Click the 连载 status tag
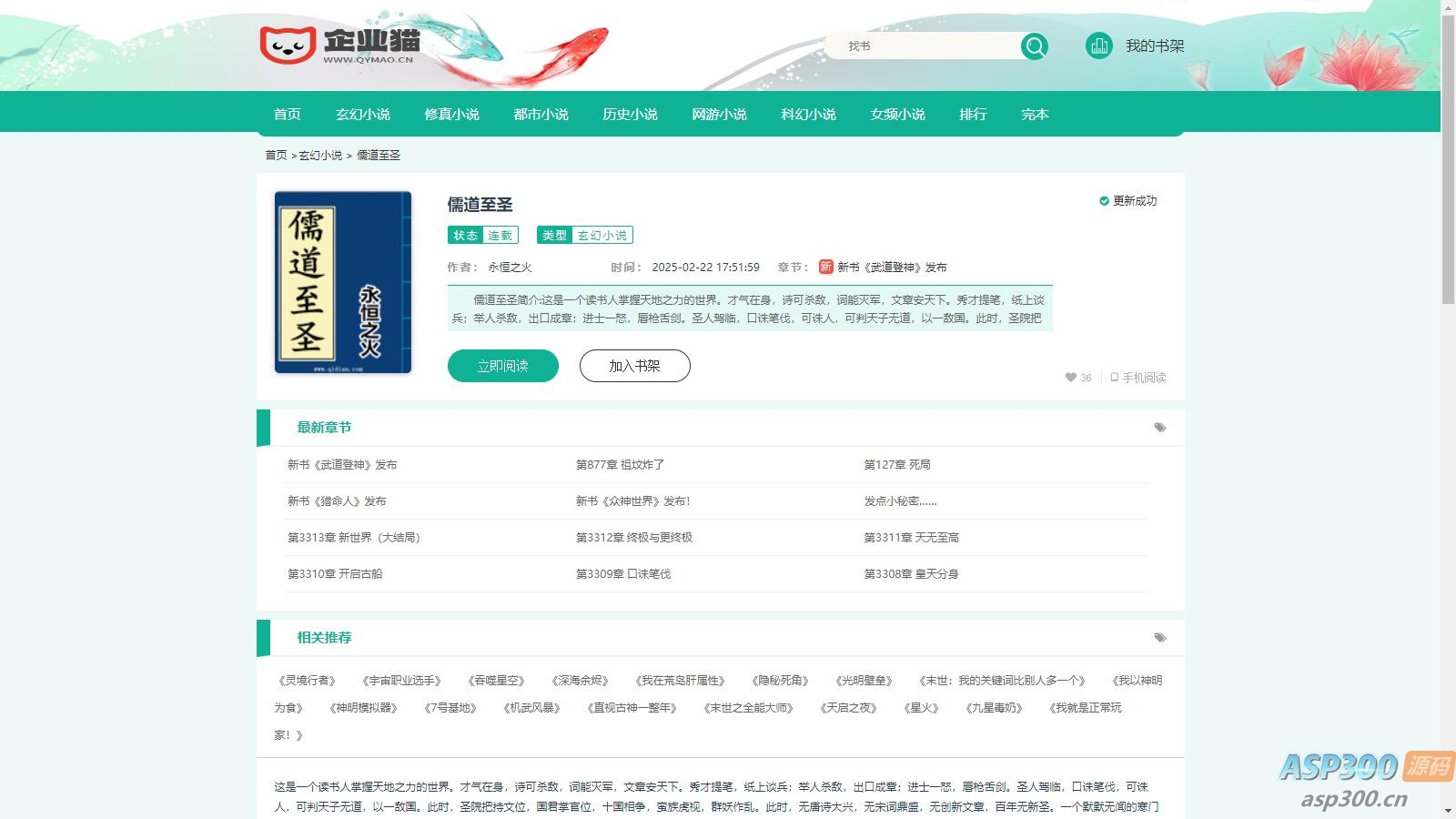The height and width of the screenshot is (819, 1456). (x=500, y=236)
